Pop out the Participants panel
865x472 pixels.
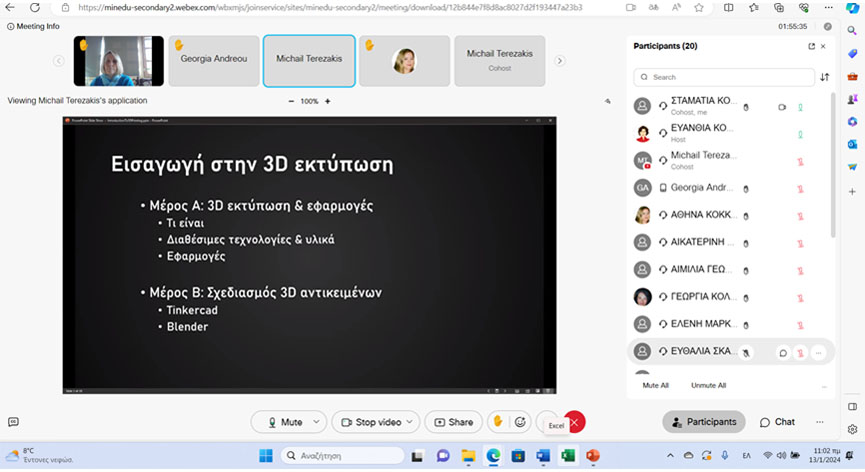tap(811, 46)
